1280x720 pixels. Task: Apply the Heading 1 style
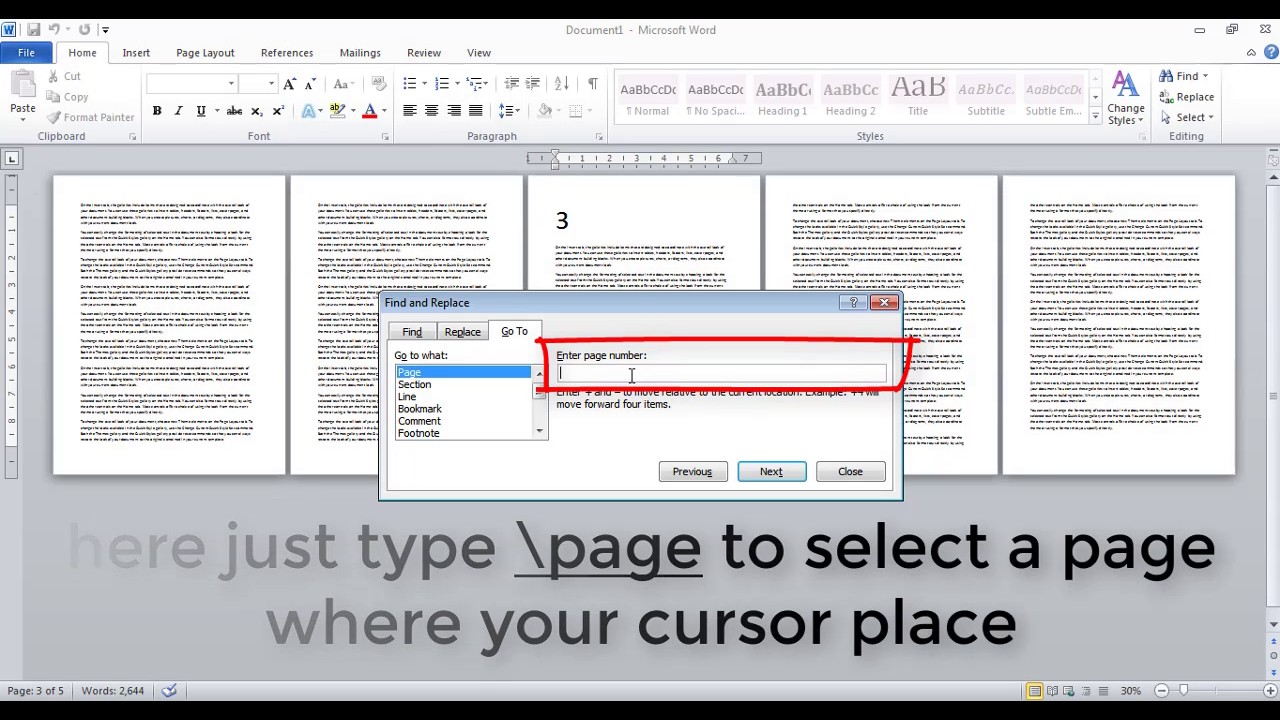pos(782,98)
